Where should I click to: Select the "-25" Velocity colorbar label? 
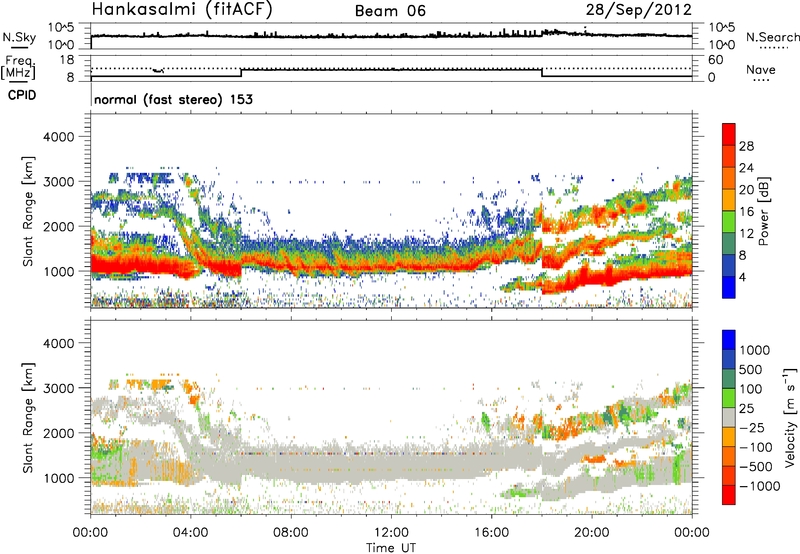point(752,427)
